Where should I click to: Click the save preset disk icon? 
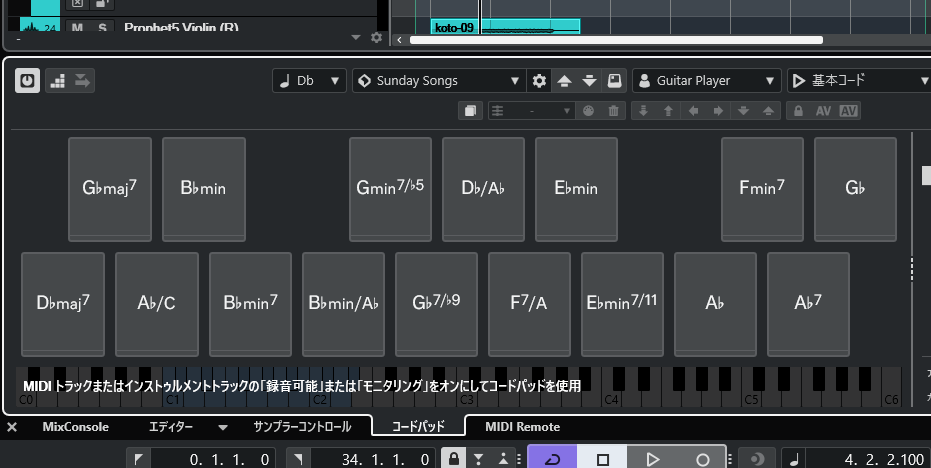click(615, 81)
